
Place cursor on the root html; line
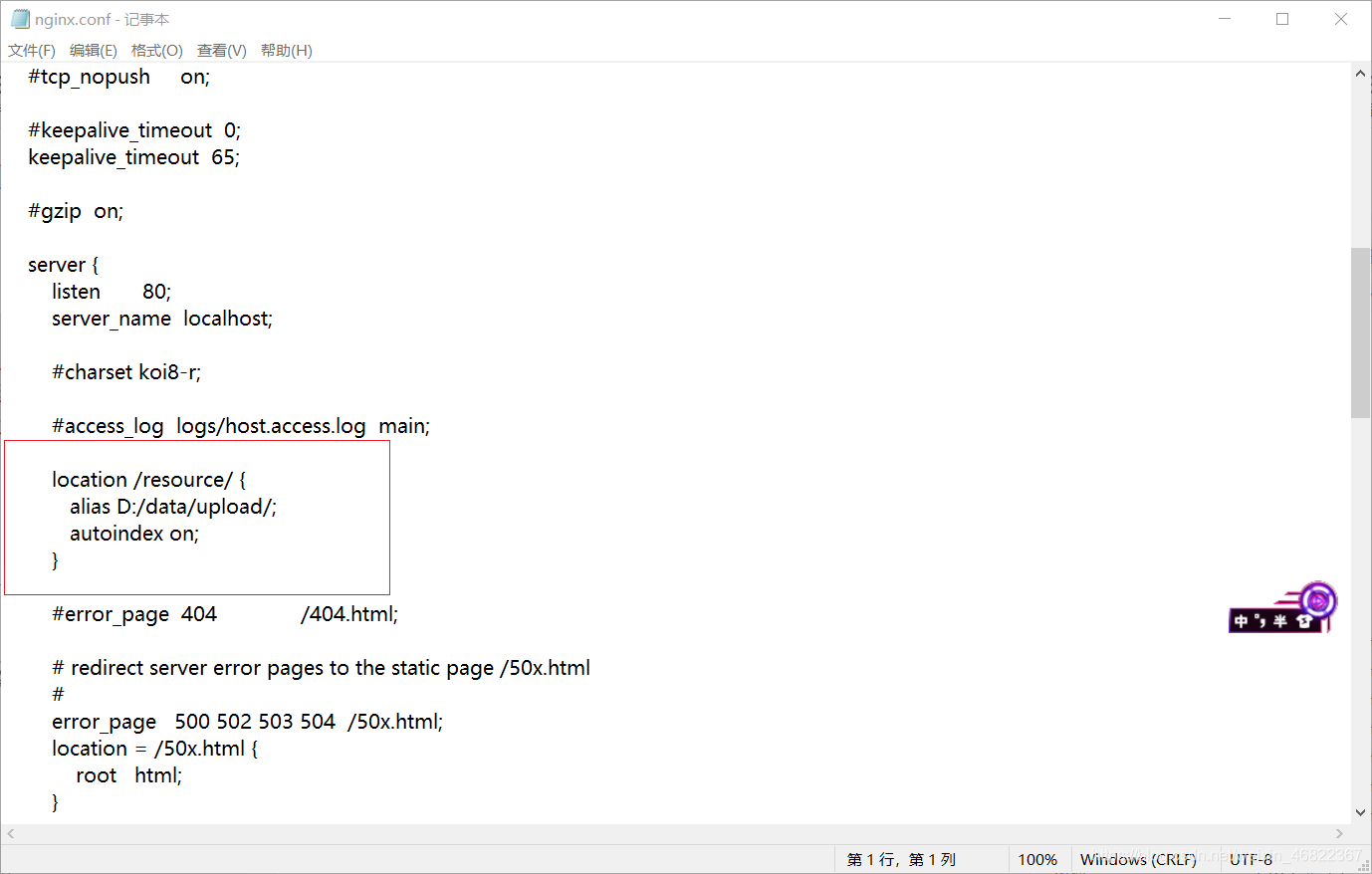[x=129, y=776]
